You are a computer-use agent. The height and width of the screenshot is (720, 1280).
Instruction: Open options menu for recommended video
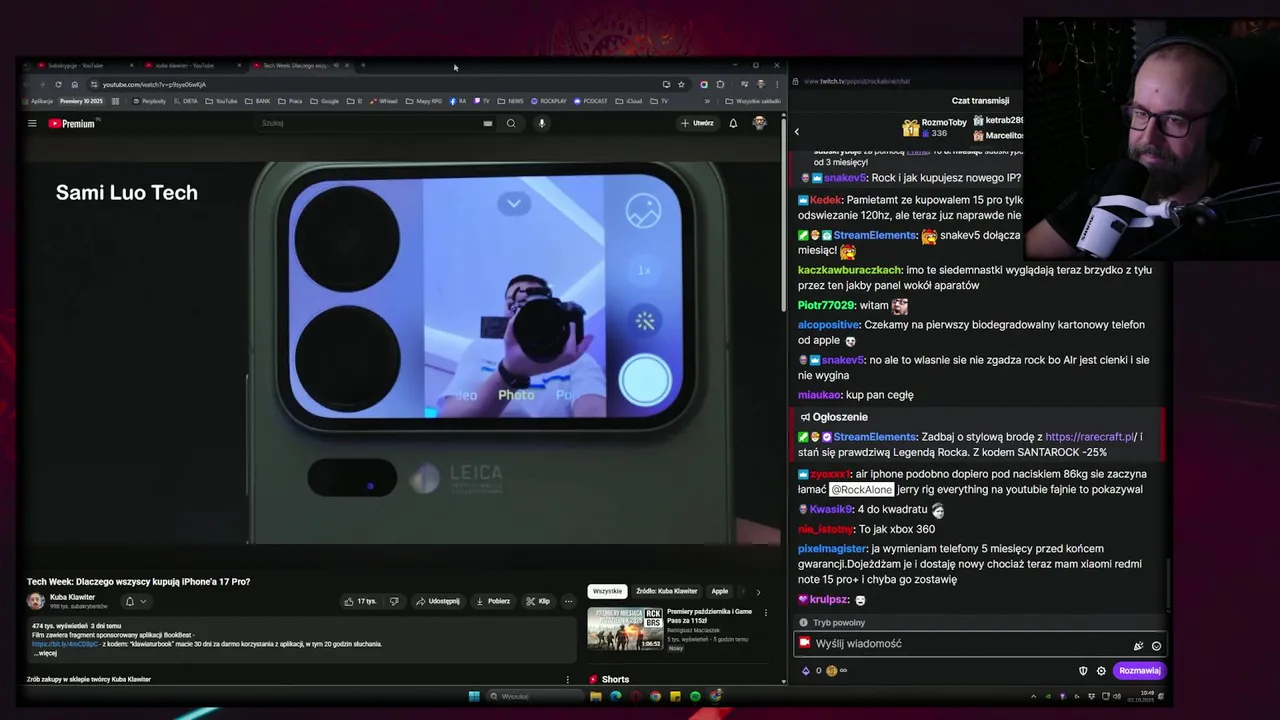765,613
